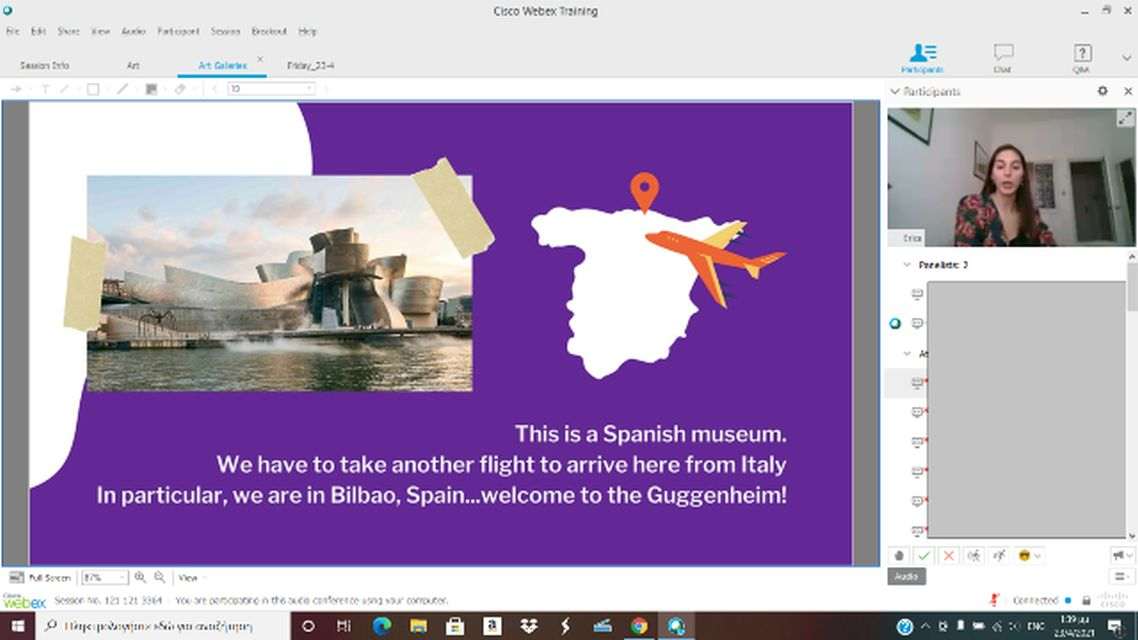Click the Full Screen button
Screen dimensions: 1138x640
(40, 578)
